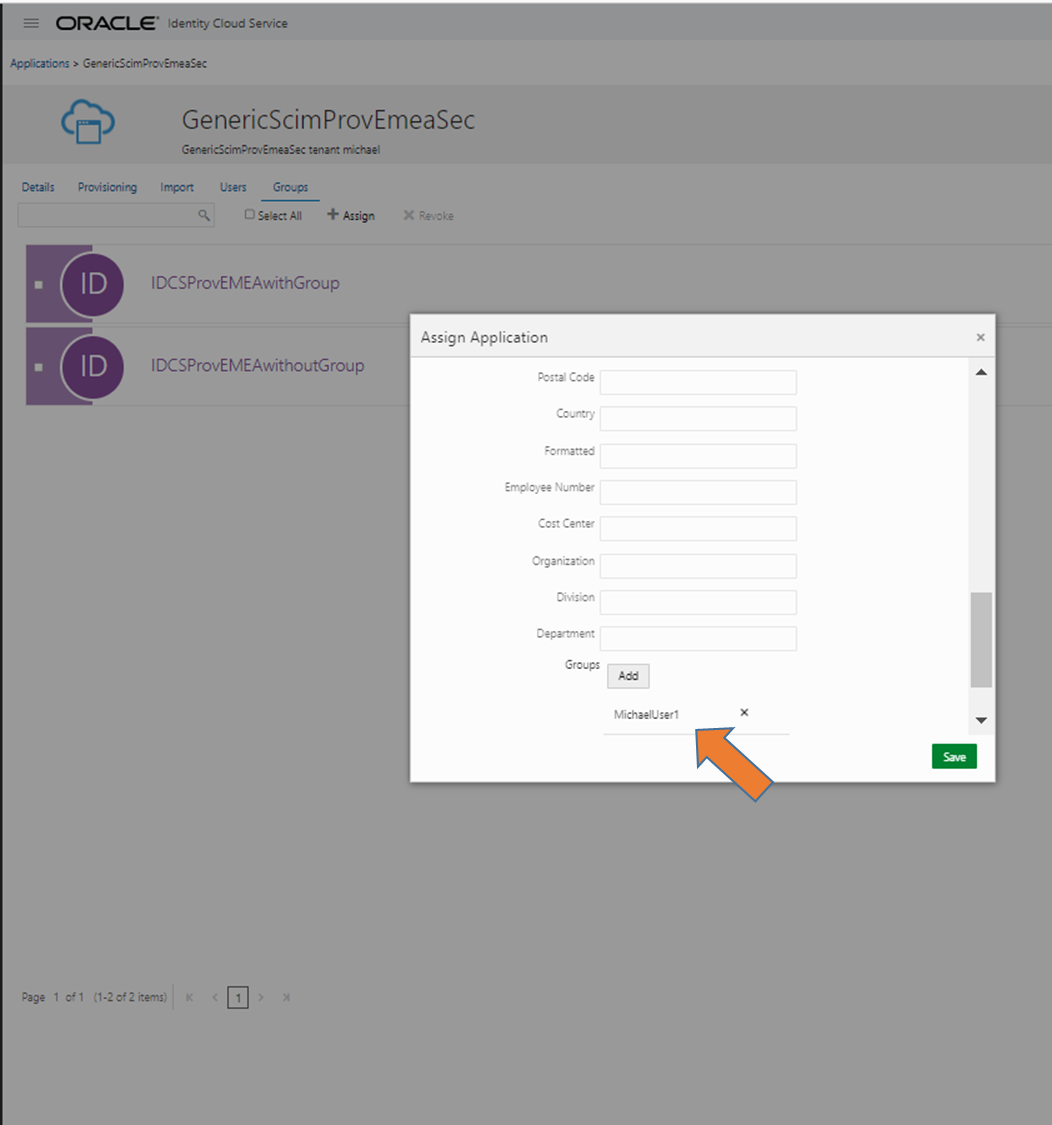1052x1125 pixels.
Task: Go to next page with right chevron
Action: pyautogui.click(x=261, y=997)
